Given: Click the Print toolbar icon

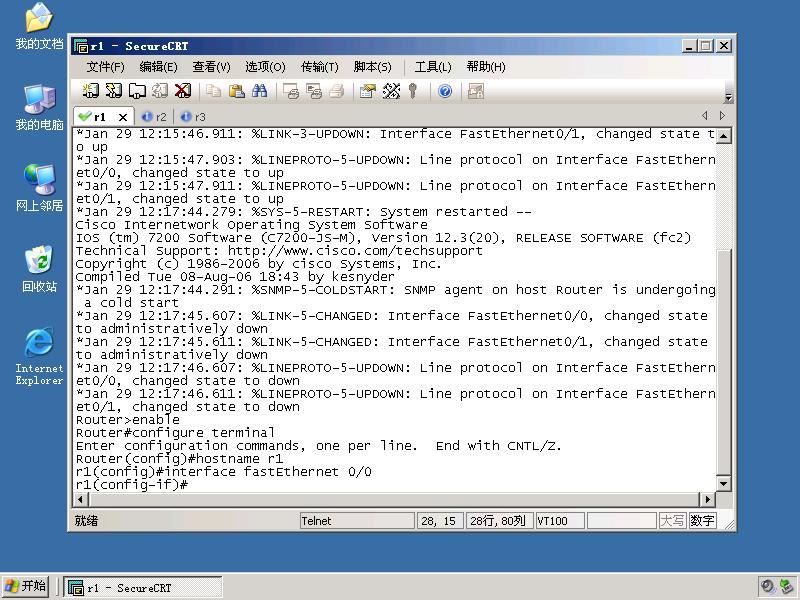Looking at the screenshot, I should 337,91.
